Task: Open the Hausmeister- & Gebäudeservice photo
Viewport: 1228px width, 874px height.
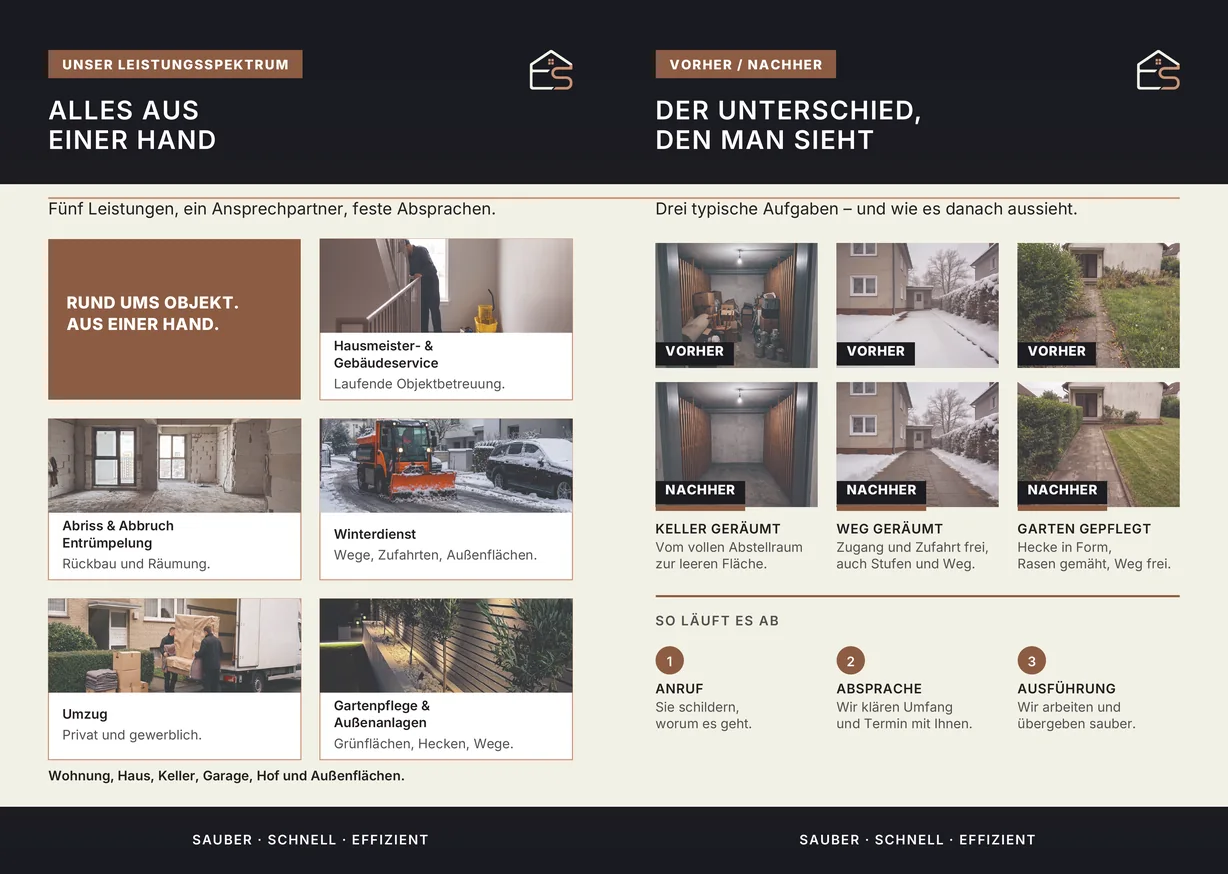Action: (446, 286)
